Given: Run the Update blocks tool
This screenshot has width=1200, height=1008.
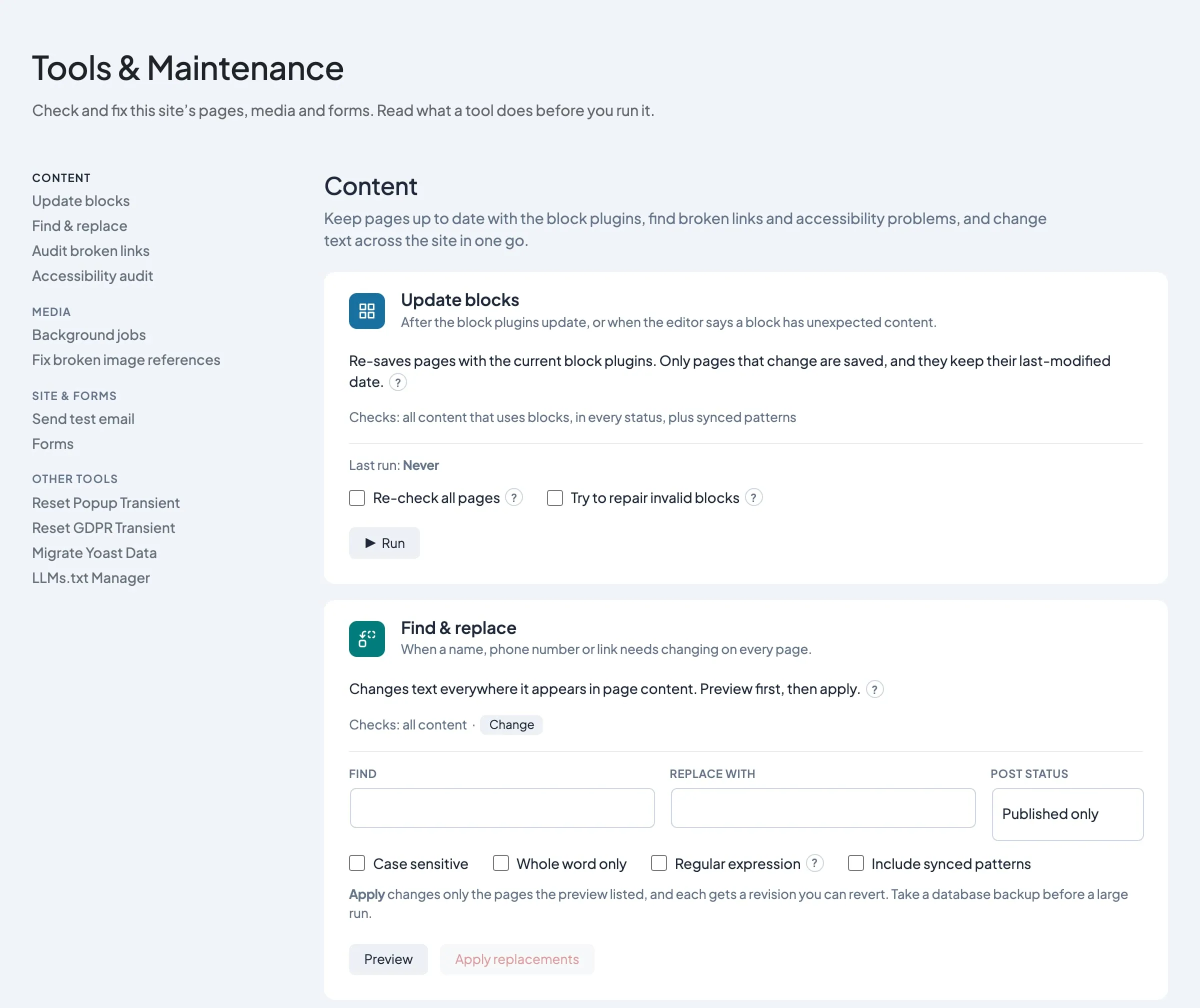Looking at the screenshot, I should (x=384, y=543).
